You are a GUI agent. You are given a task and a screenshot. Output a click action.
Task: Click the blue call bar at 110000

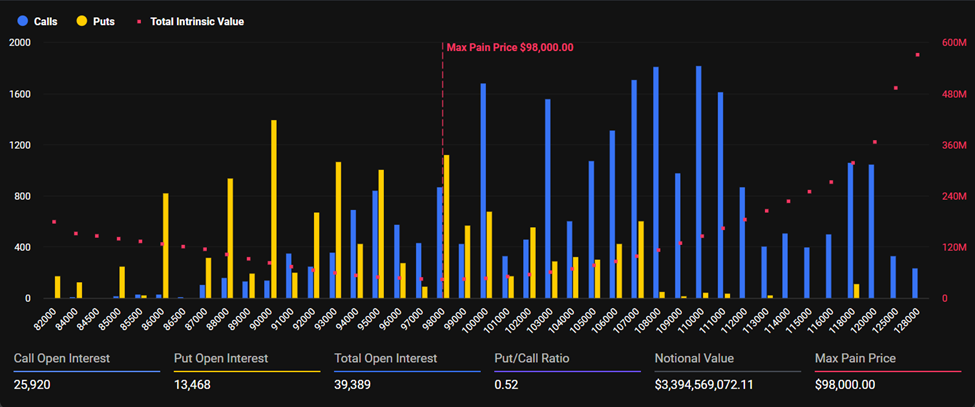click(x=699, y=182)
